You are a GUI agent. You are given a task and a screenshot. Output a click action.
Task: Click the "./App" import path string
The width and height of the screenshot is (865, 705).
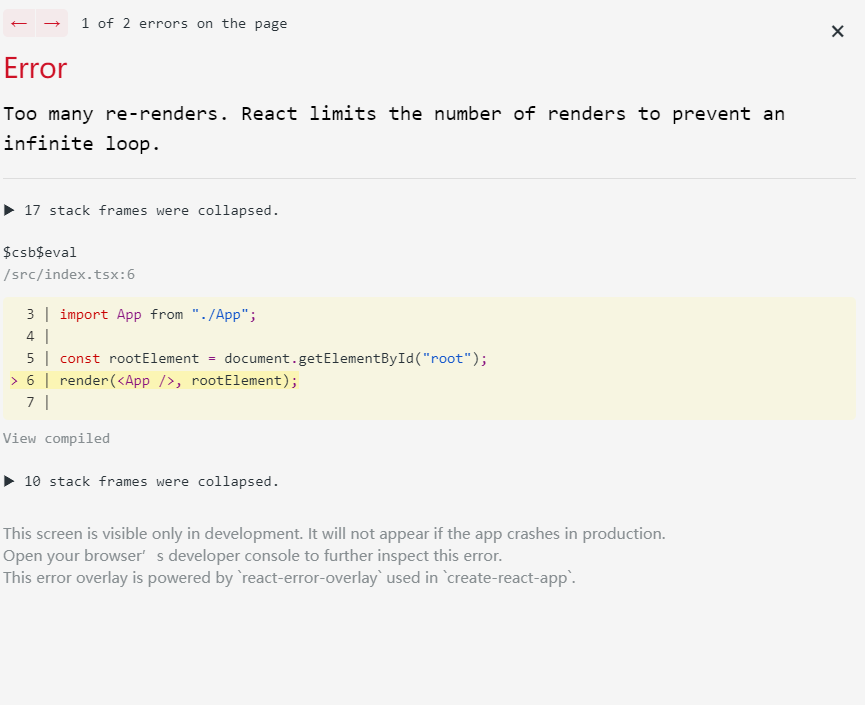(220, 314)
